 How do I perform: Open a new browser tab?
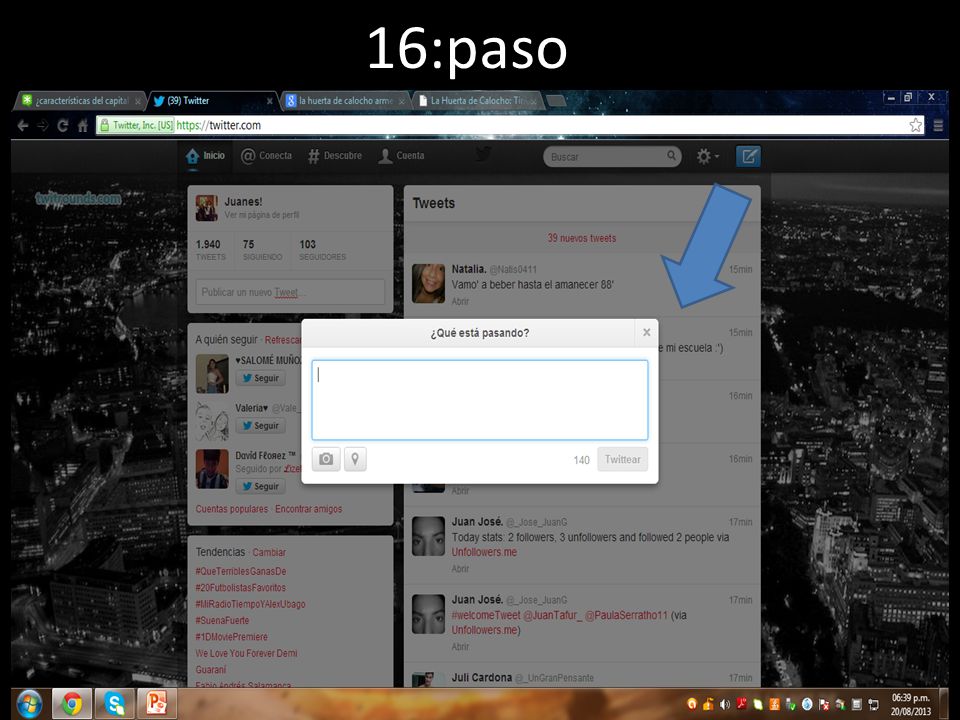[556, 101]
